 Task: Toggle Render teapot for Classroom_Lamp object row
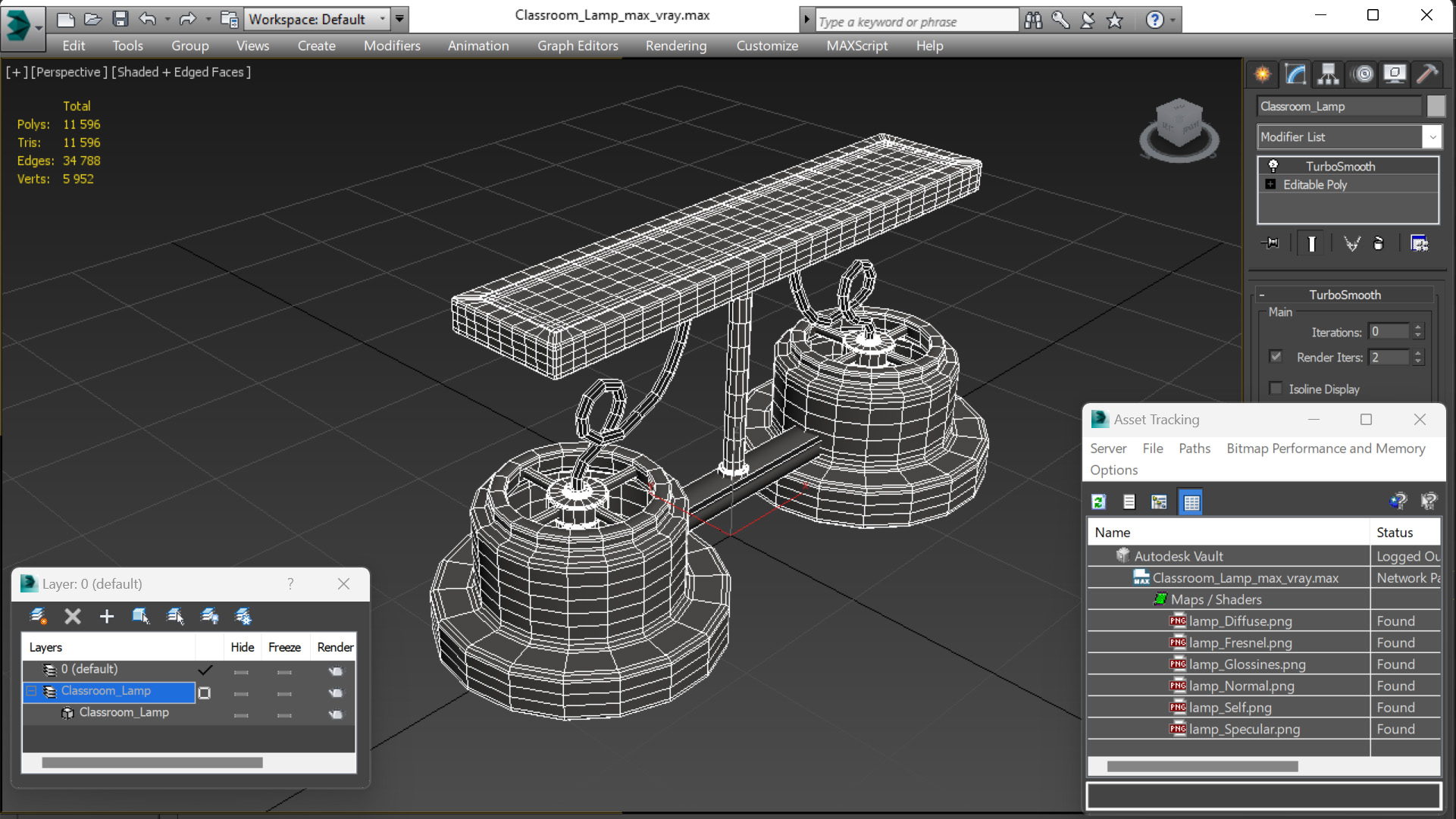point(336,714)
